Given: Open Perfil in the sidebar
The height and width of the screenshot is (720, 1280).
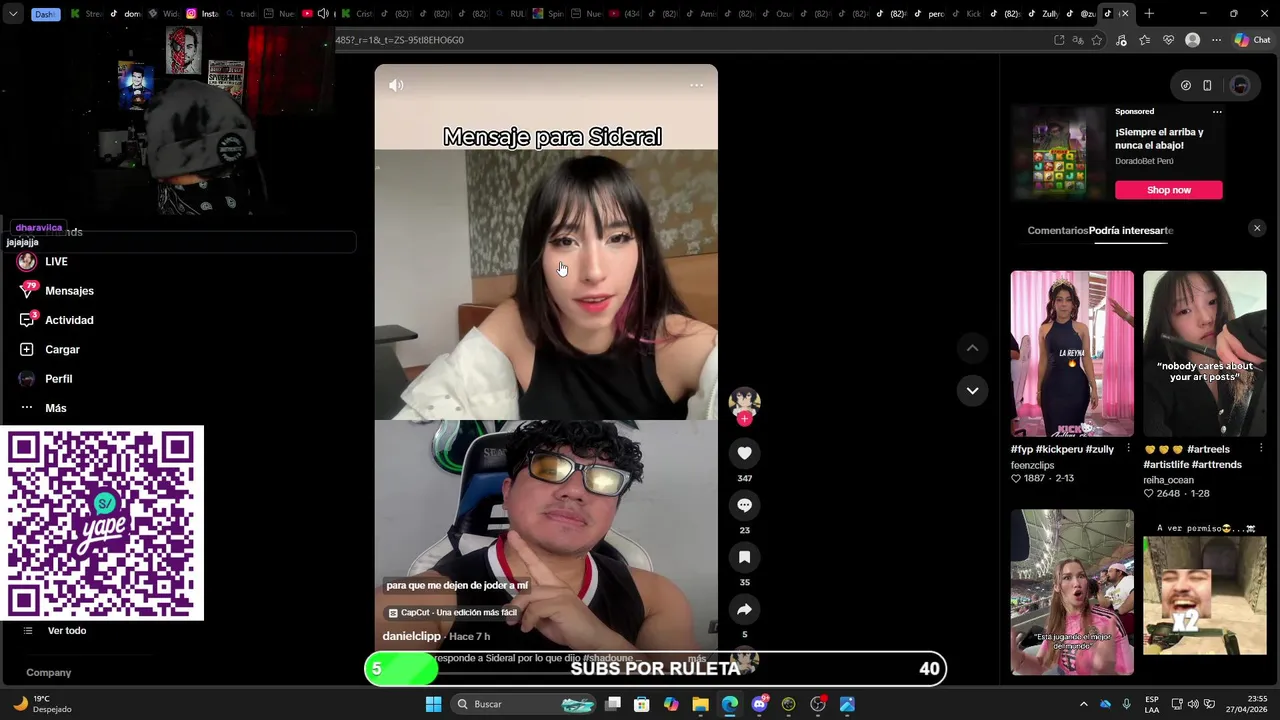Looking at the screenshot, I should point(58,379).
